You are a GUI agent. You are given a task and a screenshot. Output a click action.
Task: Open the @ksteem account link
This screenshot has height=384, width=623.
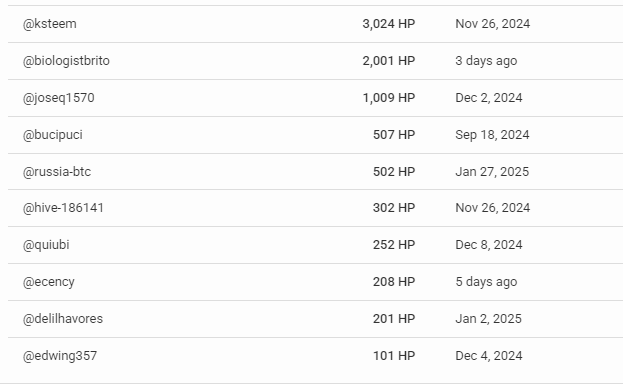(x=50, y=24)
